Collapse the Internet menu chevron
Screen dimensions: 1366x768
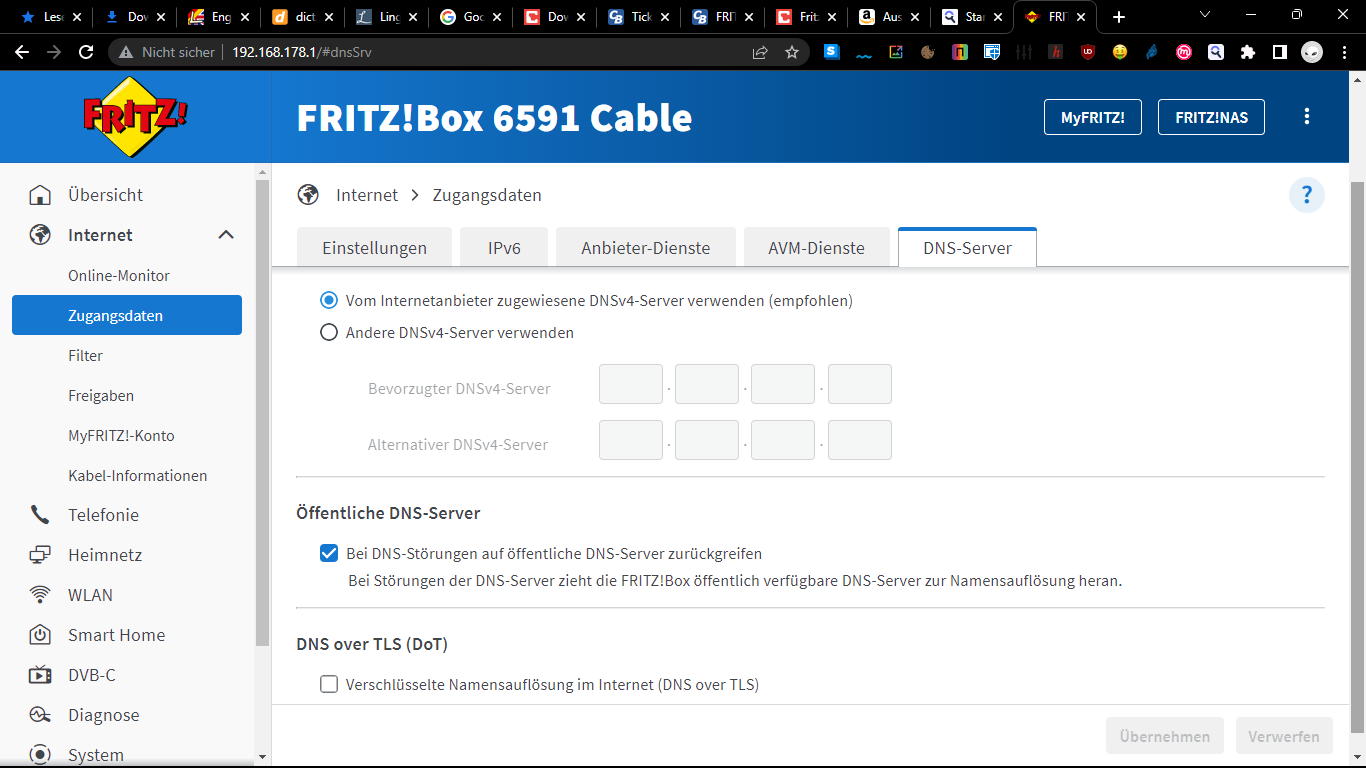tap(226, 235)
